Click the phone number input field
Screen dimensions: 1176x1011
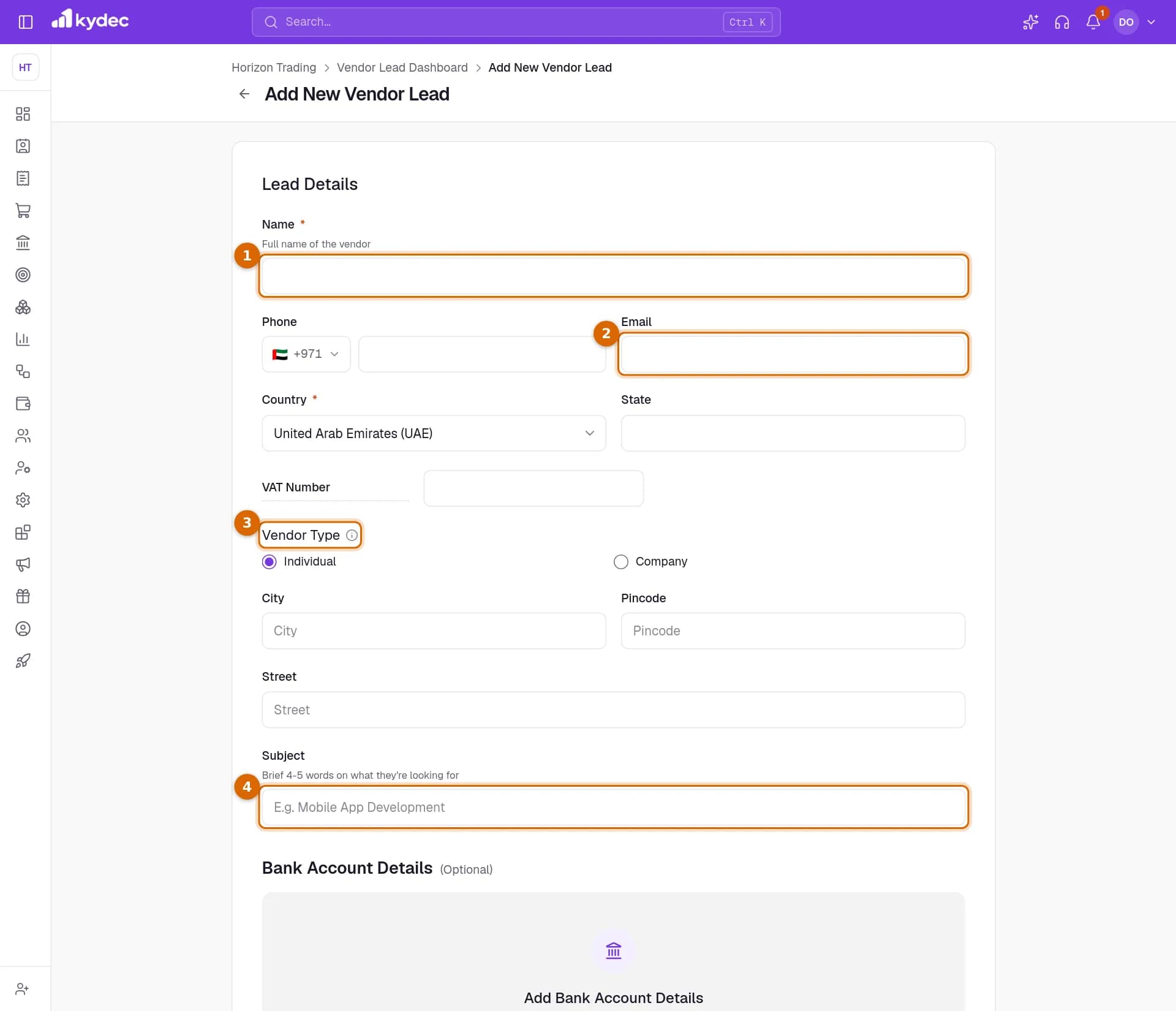(482, 354)
